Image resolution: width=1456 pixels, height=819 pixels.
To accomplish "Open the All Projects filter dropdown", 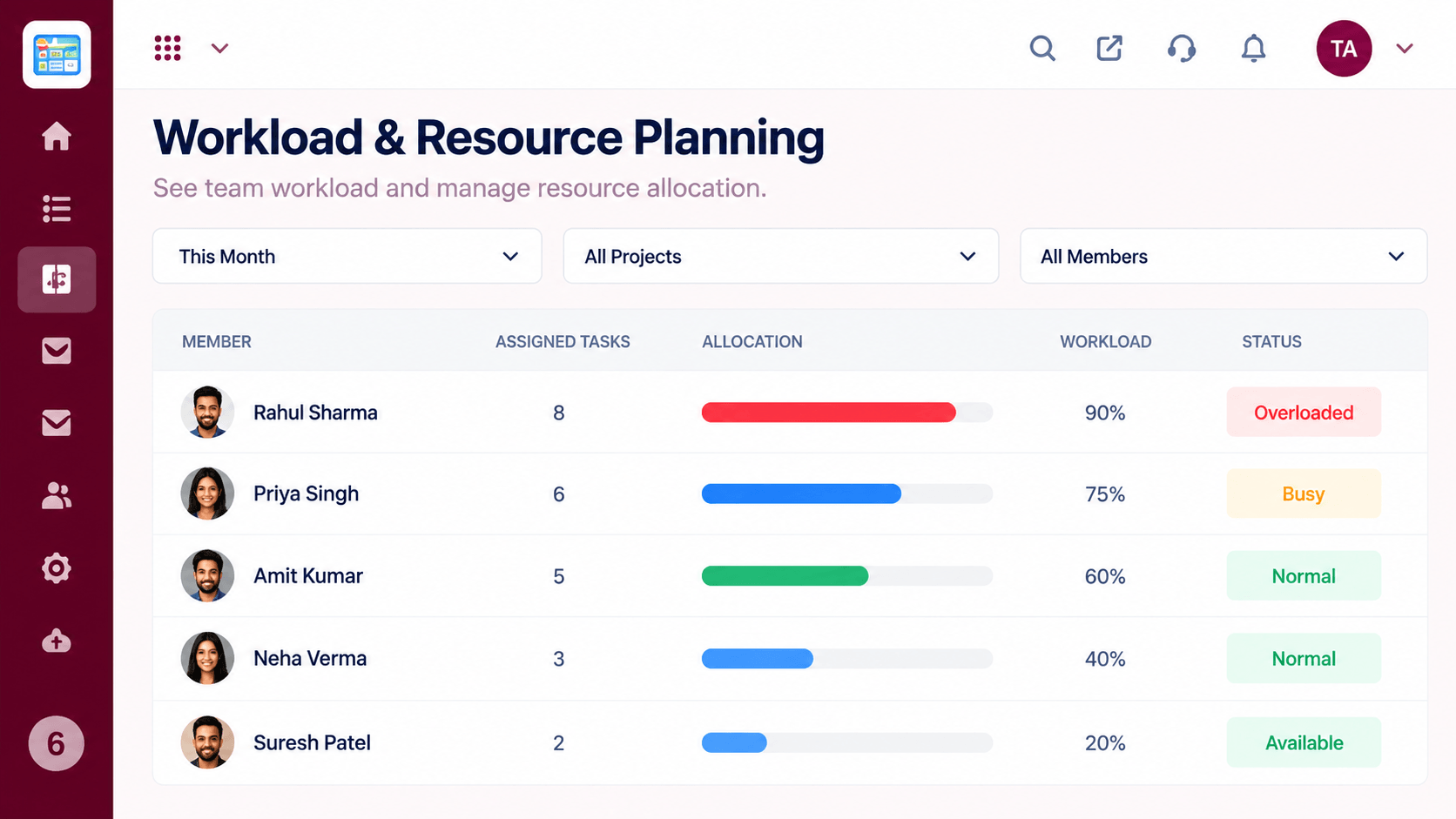I will pos(781,256).
